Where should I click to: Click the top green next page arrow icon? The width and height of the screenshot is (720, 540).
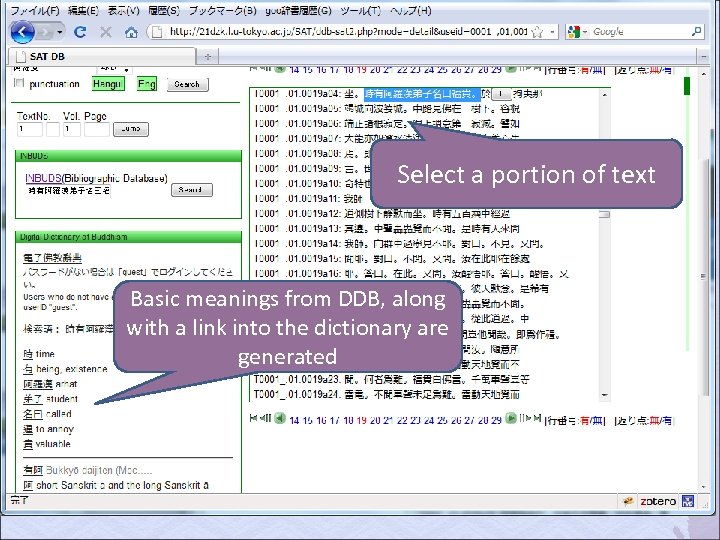click(511, 69)
